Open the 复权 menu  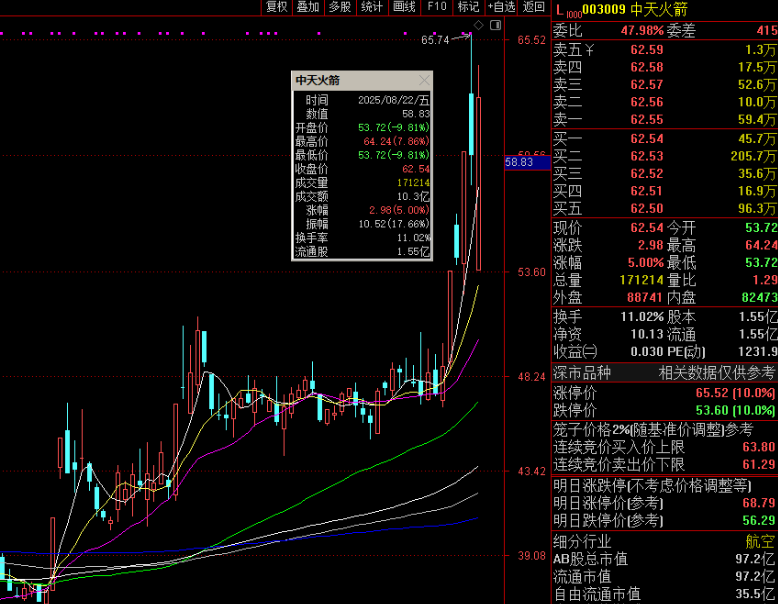click(276, 7)
